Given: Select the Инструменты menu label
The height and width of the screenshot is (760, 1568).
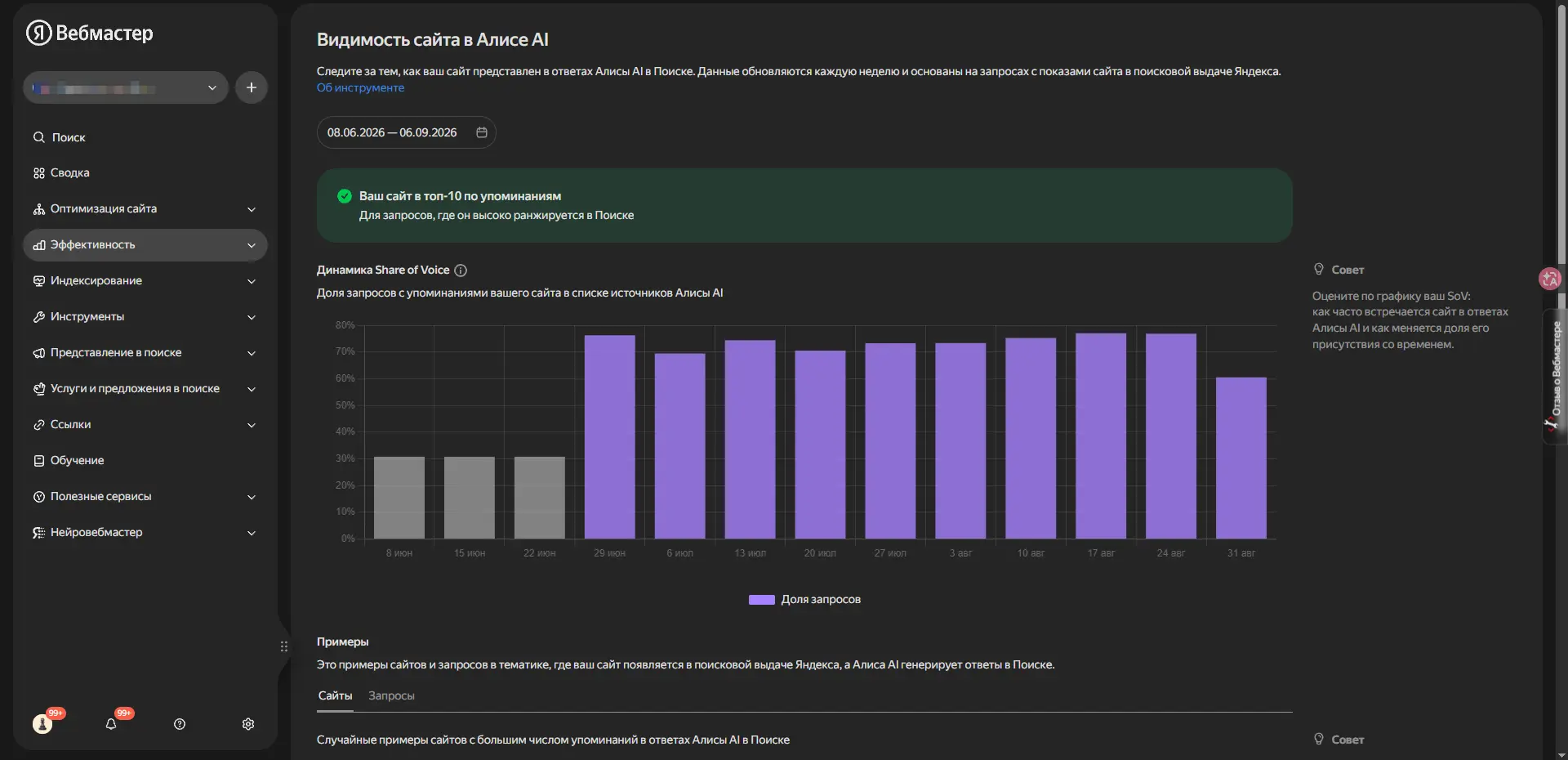Looking at the screenshot, I should tap(87, 317).
